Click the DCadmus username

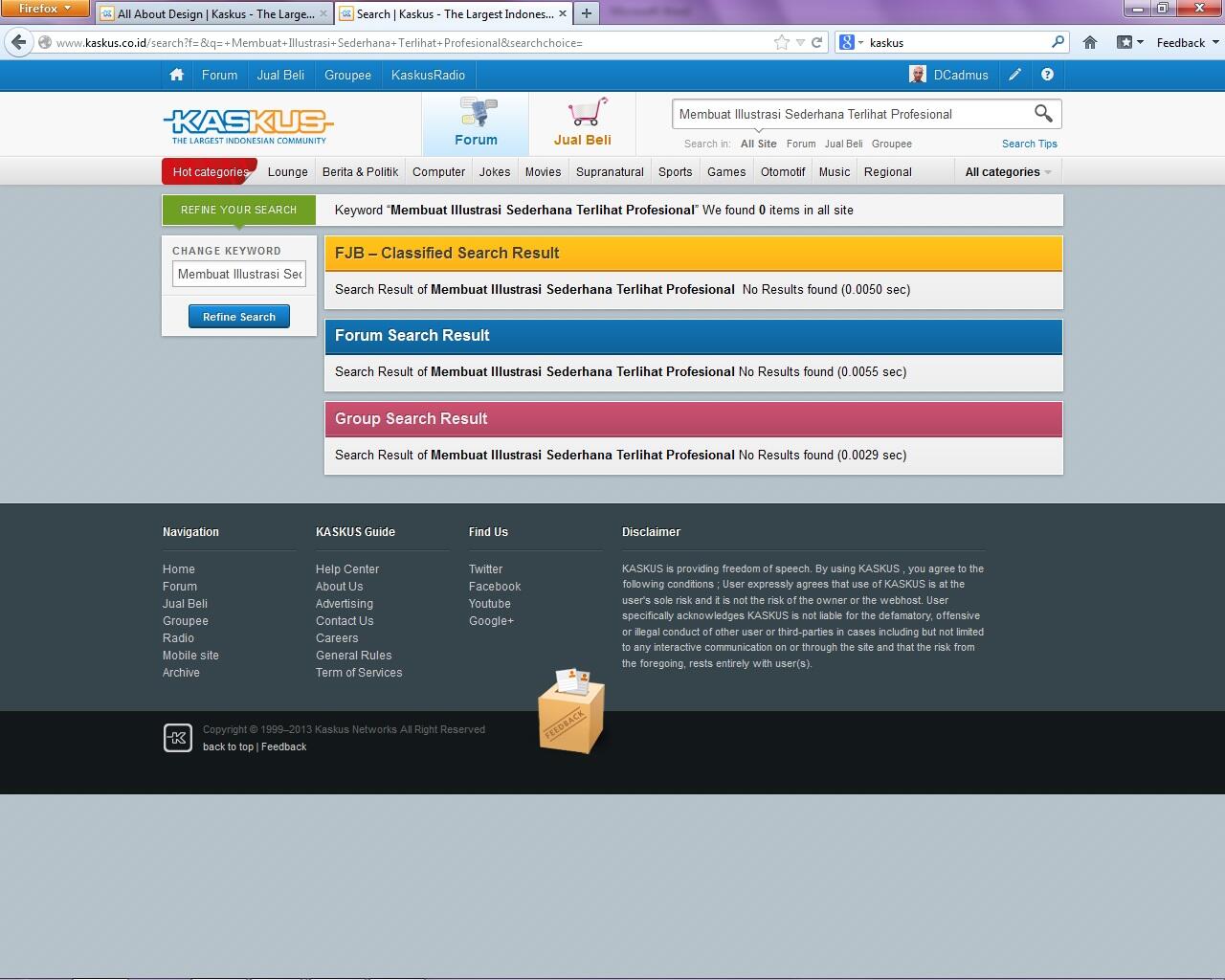(961, 75)
